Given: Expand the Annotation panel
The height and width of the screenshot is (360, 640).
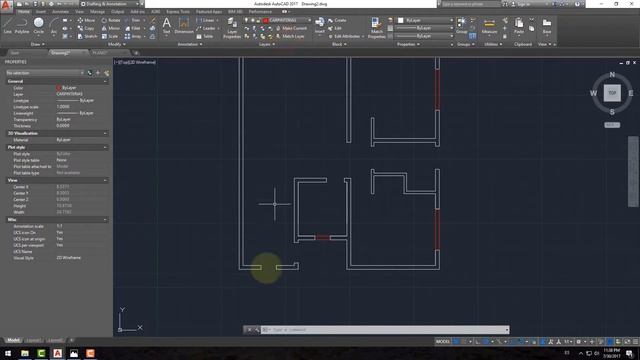Looking at the screenshot, I should tap(190, 44).
